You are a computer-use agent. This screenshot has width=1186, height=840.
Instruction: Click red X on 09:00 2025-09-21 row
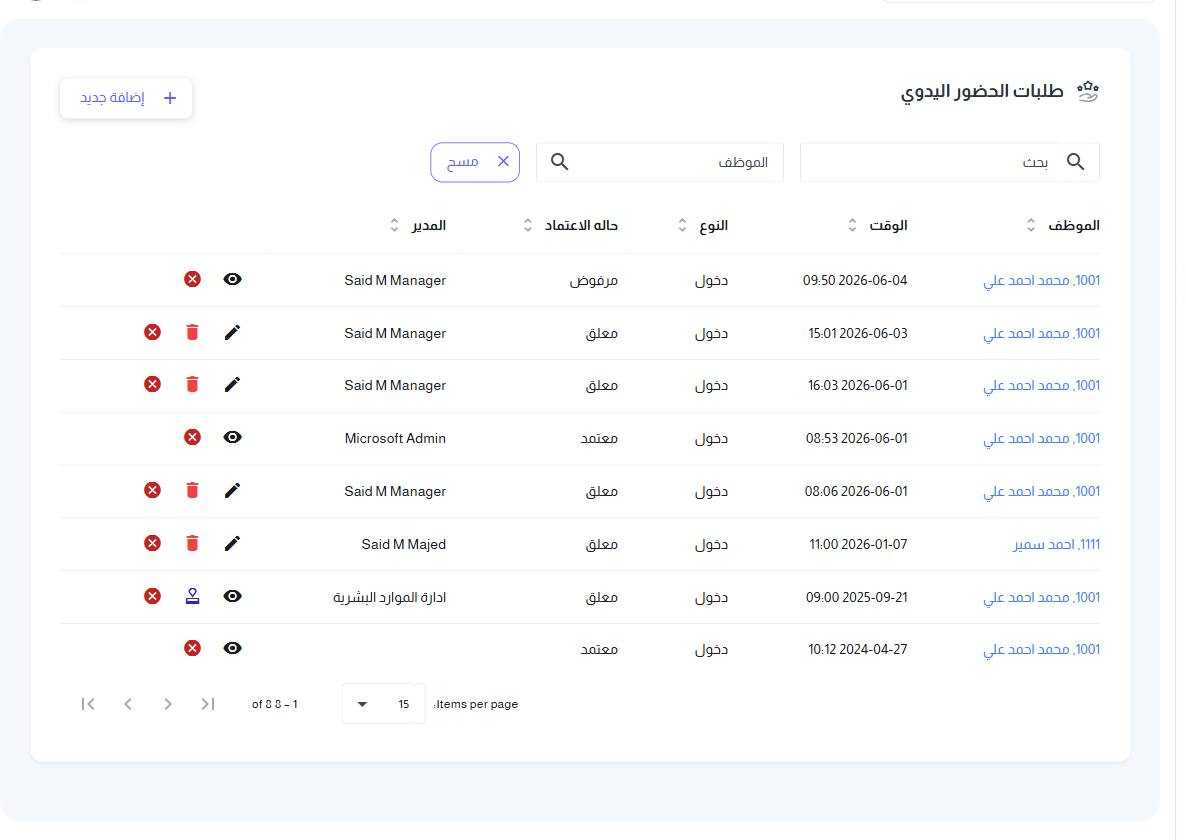pos(152,596)
